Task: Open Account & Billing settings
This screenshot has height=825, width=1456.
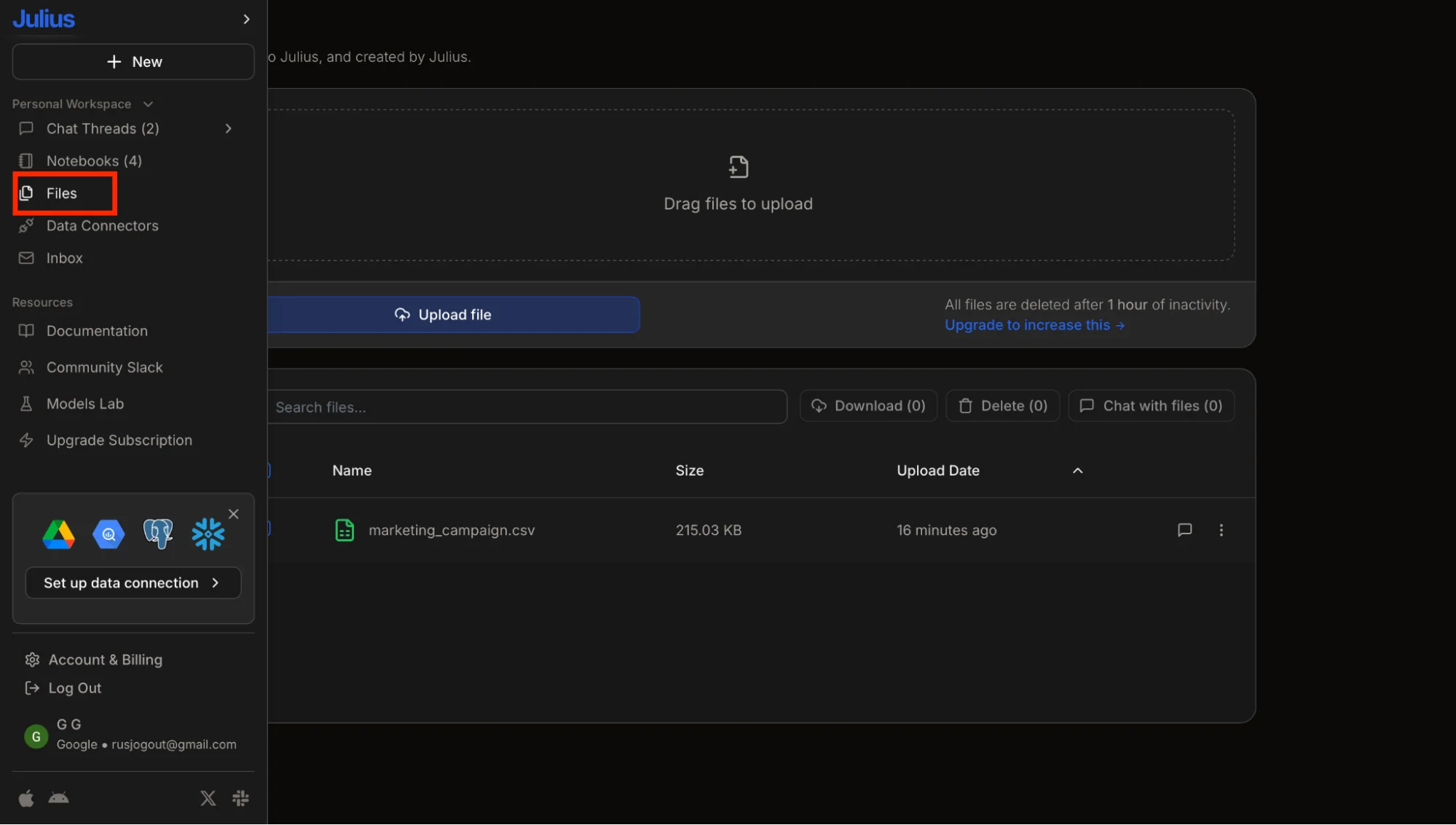Action: [x=105, y=660]
